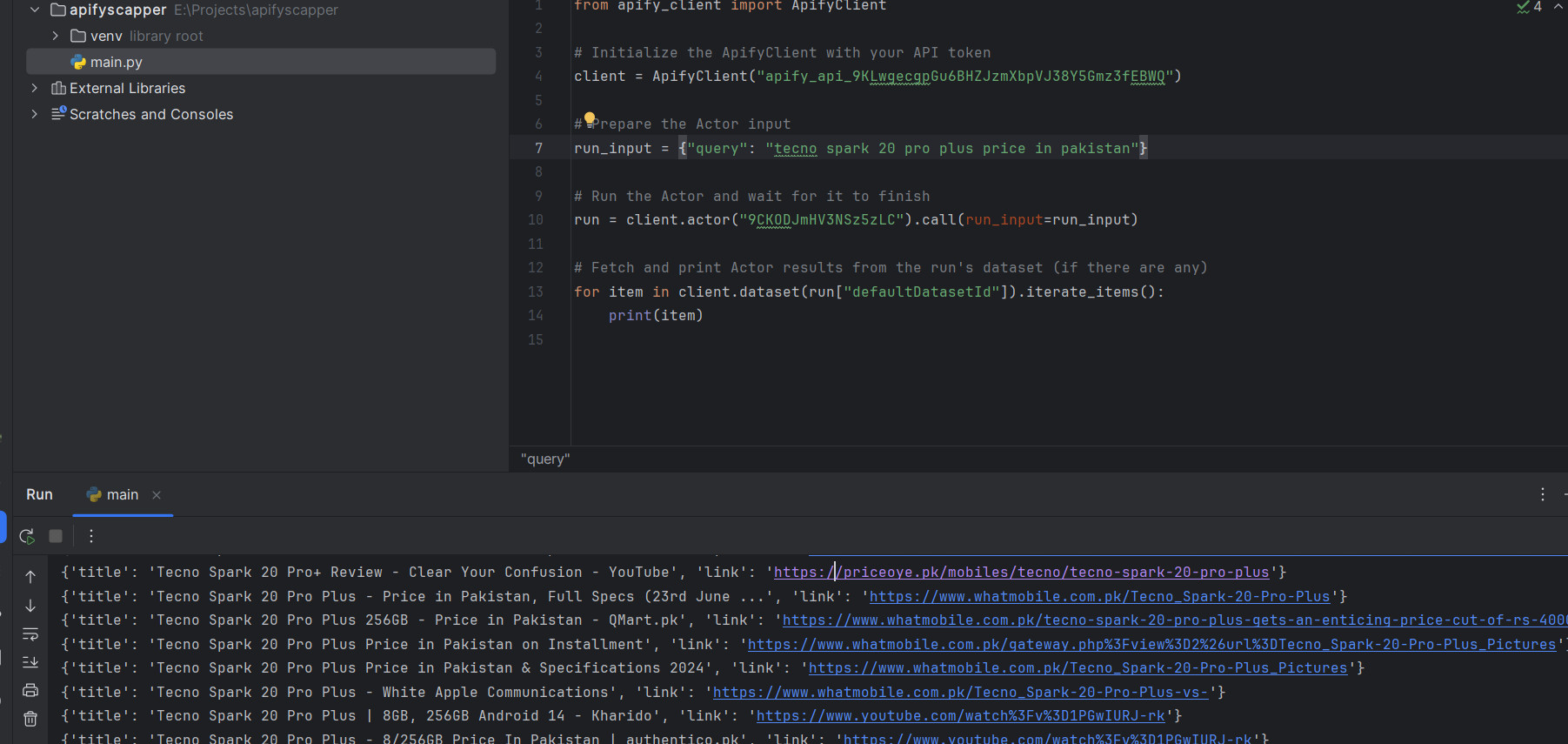Toggle scroll to end of console
The image size is (1568, 744).
coord(30,662)
